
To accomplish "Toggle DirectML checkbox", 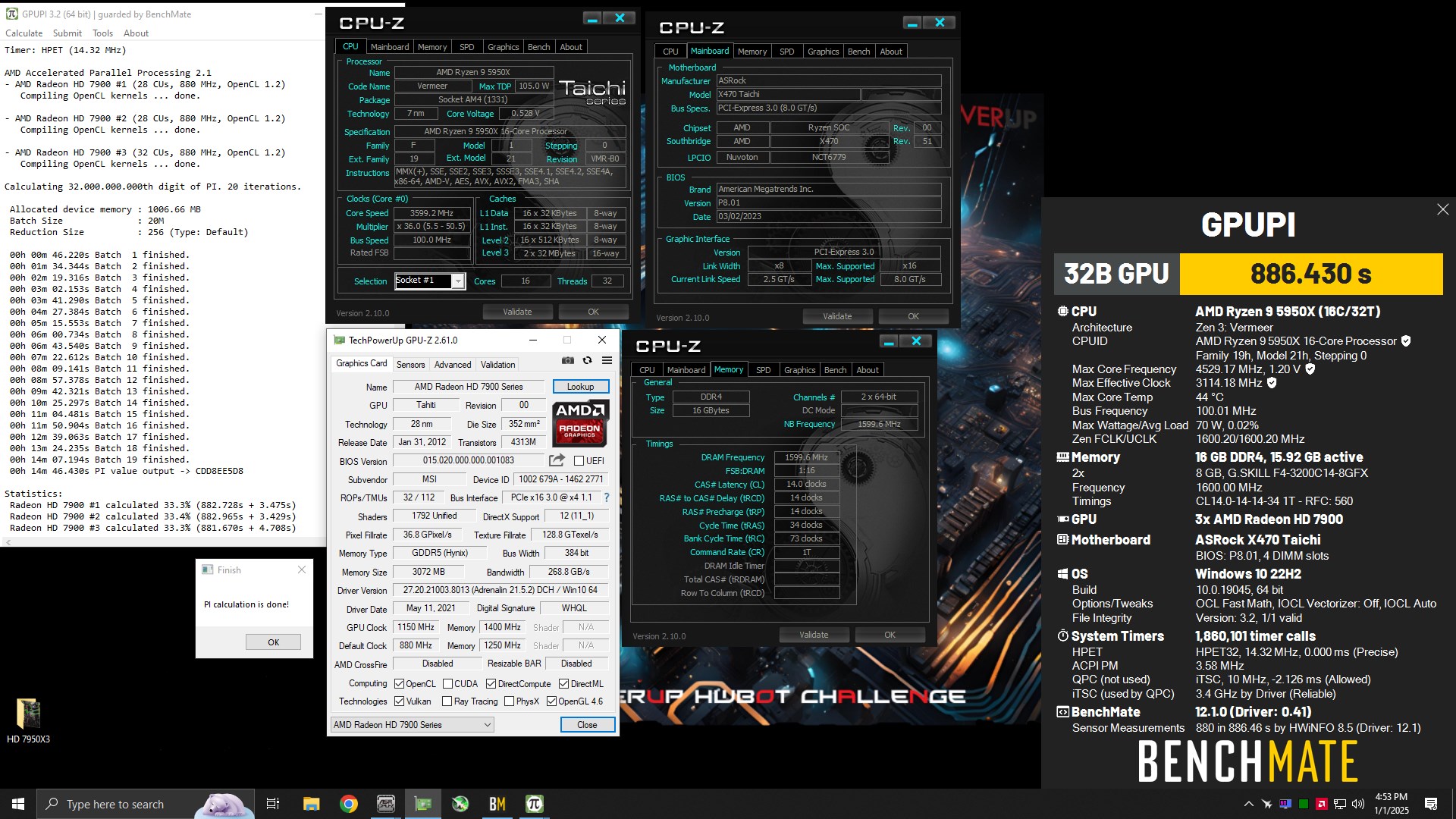I will 563,684.
